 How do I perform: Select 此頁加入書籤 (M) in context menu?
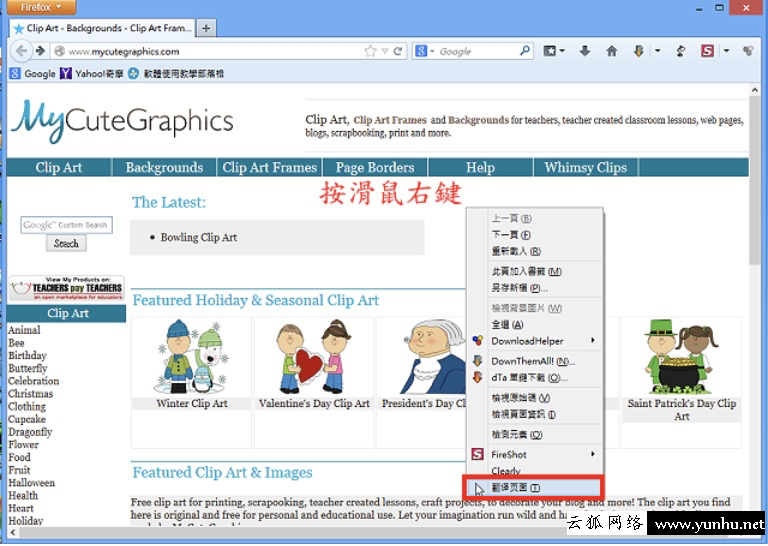tap(535, 271)
